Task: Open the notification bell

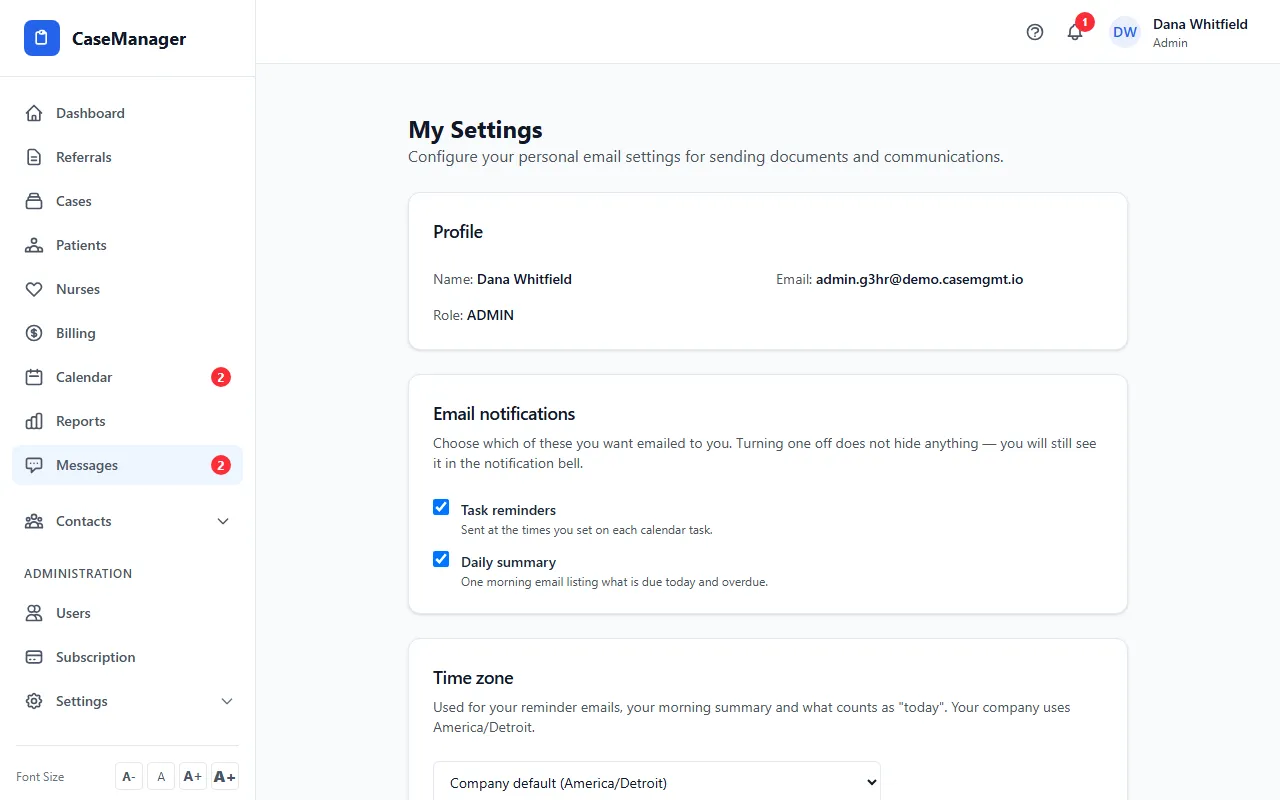Action: (1075, 32)
